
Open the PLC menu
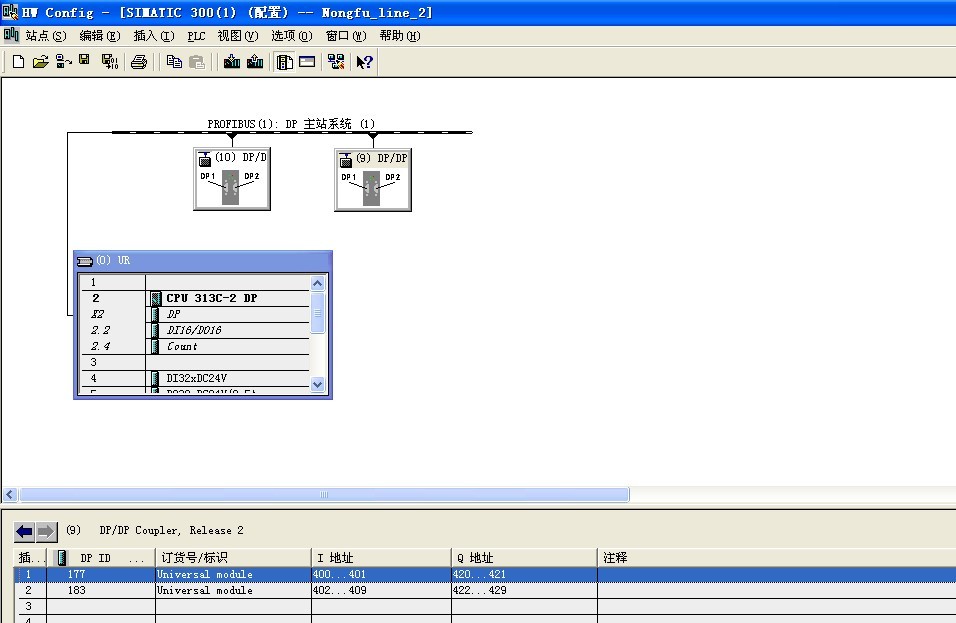pyautogui.click(x=196, y=36)
